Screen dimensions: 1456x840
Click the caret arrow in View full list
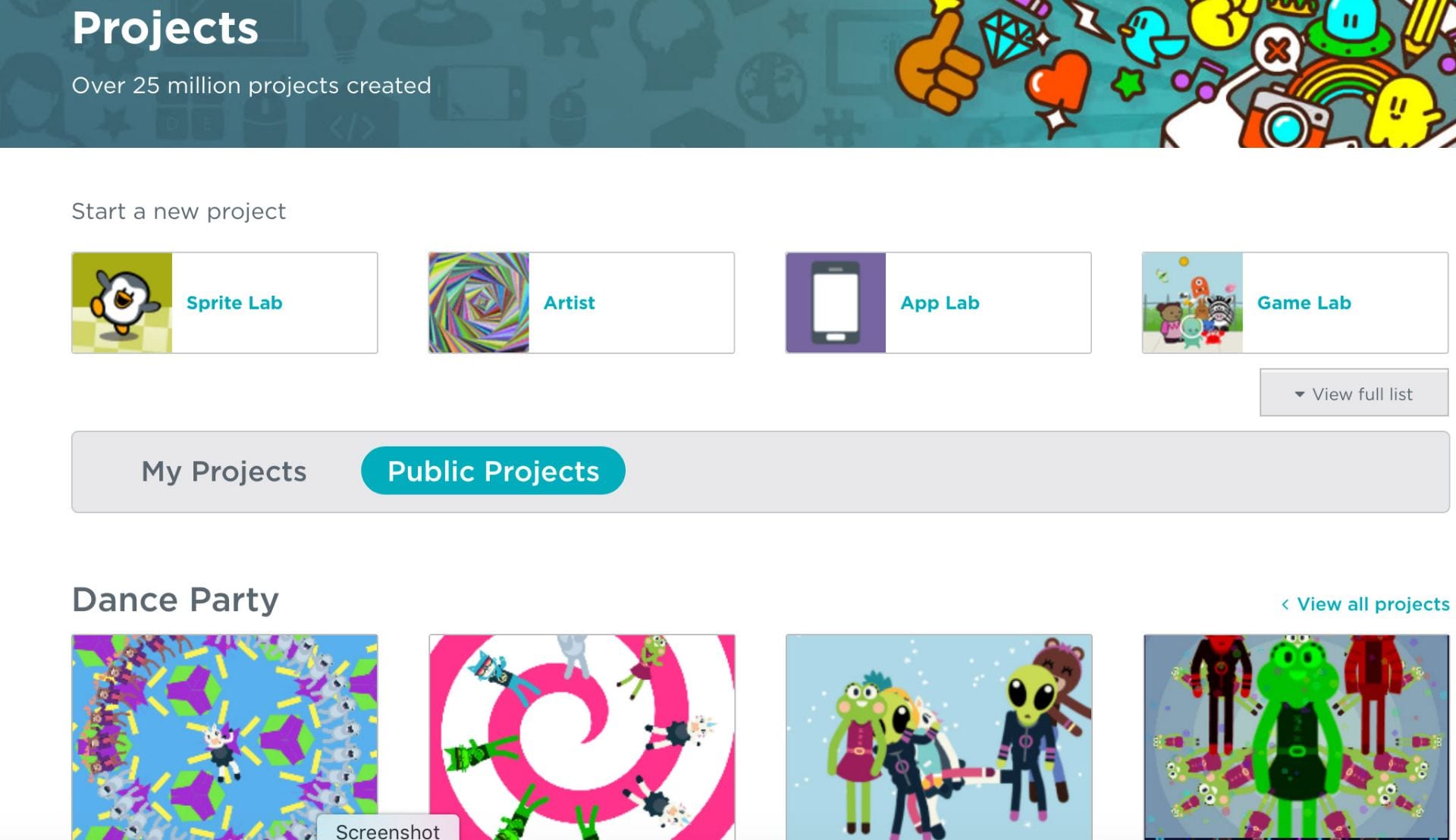click(1299, 394)
